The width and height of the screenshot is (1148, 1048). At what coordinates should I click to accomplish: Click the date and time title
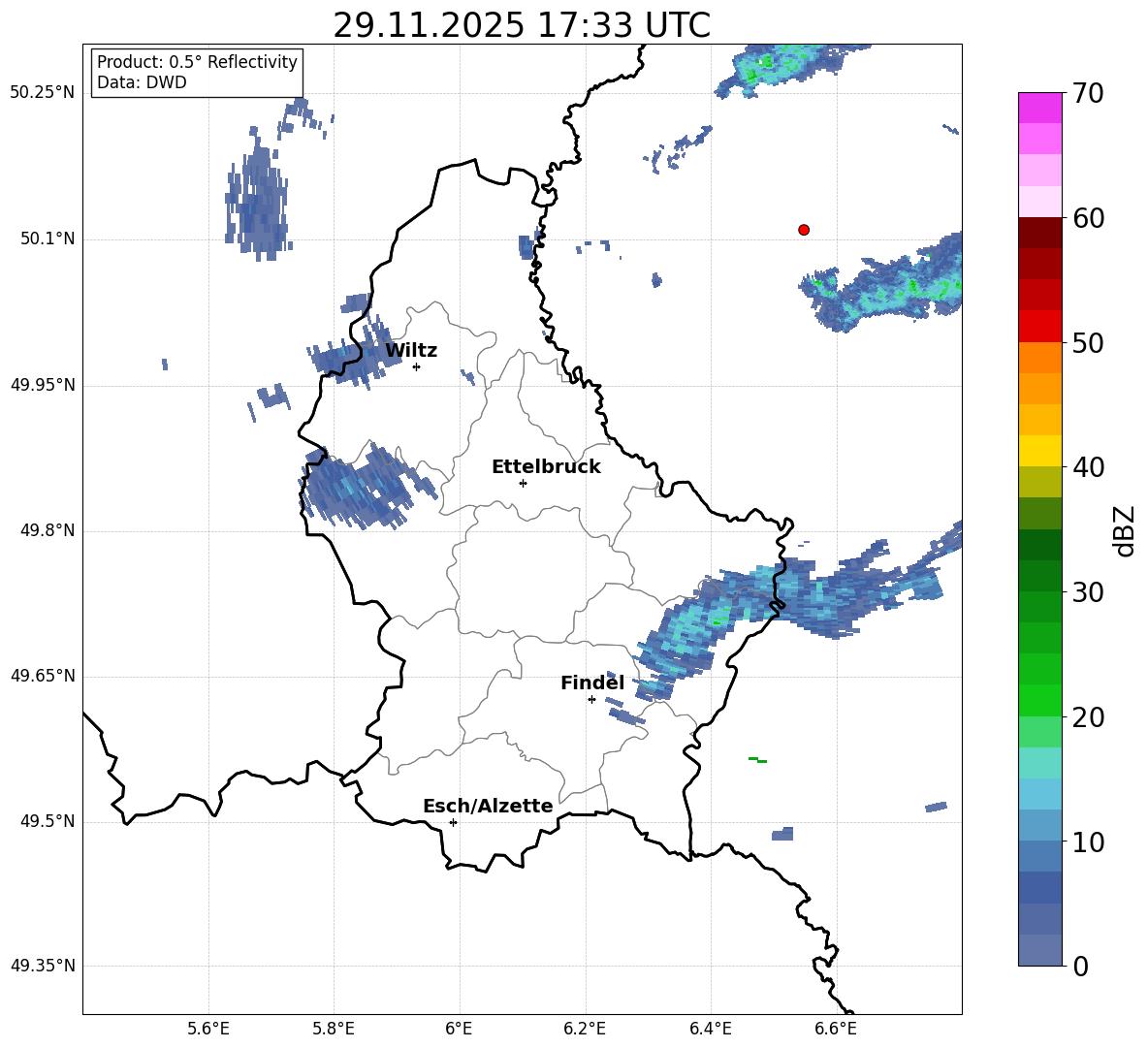click(522, 25)
